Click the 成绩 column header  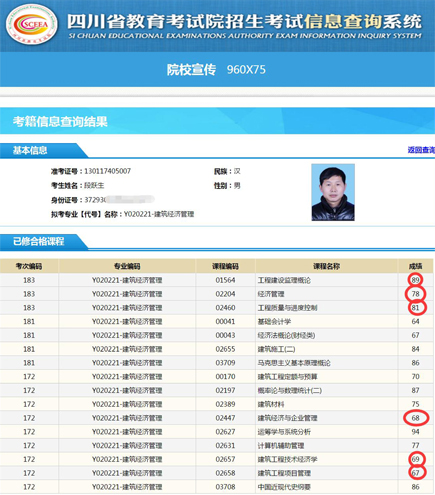click(x=415, y=266)
